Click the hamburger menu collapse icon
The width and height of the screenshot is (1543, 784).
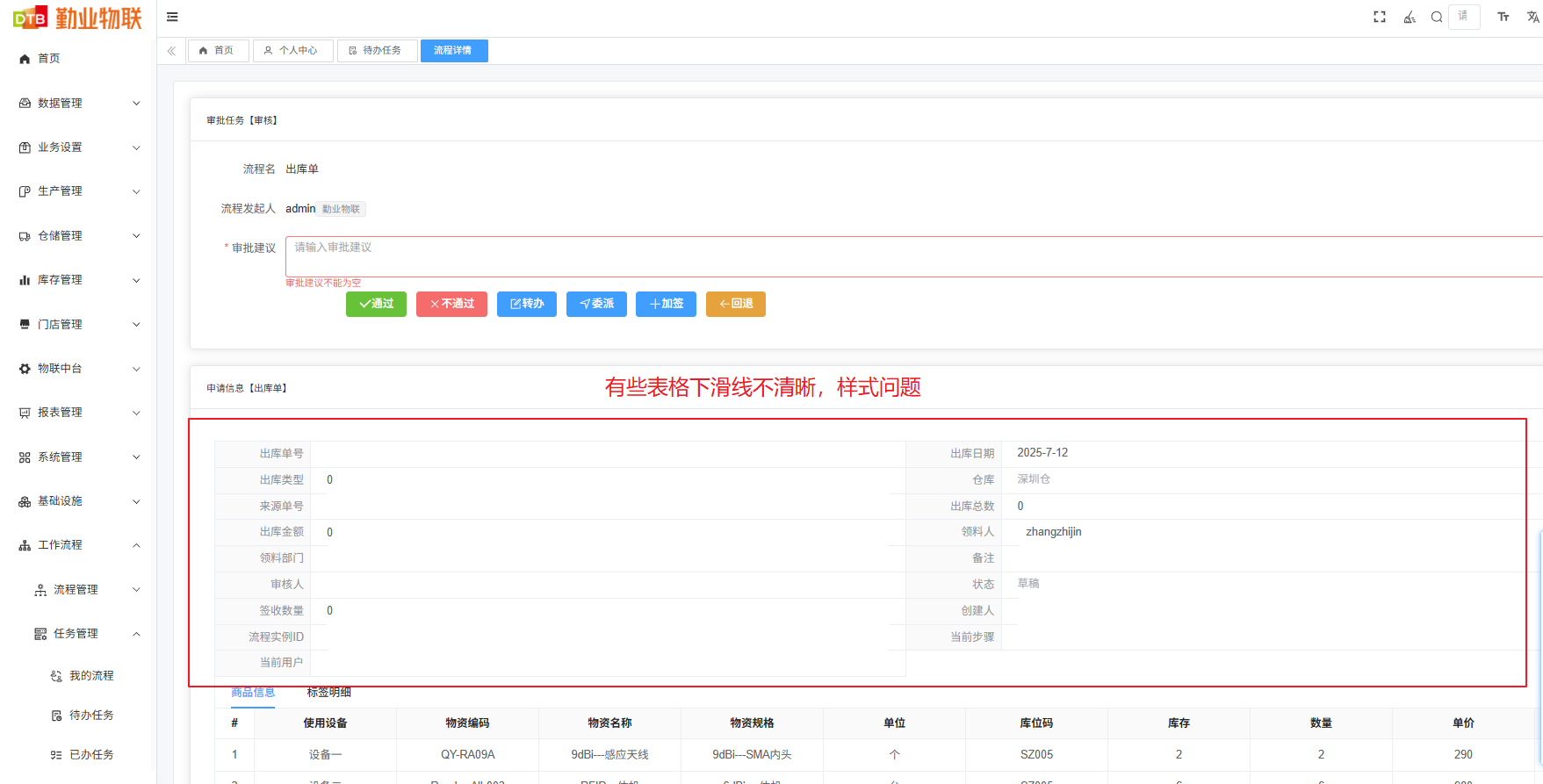172,17
